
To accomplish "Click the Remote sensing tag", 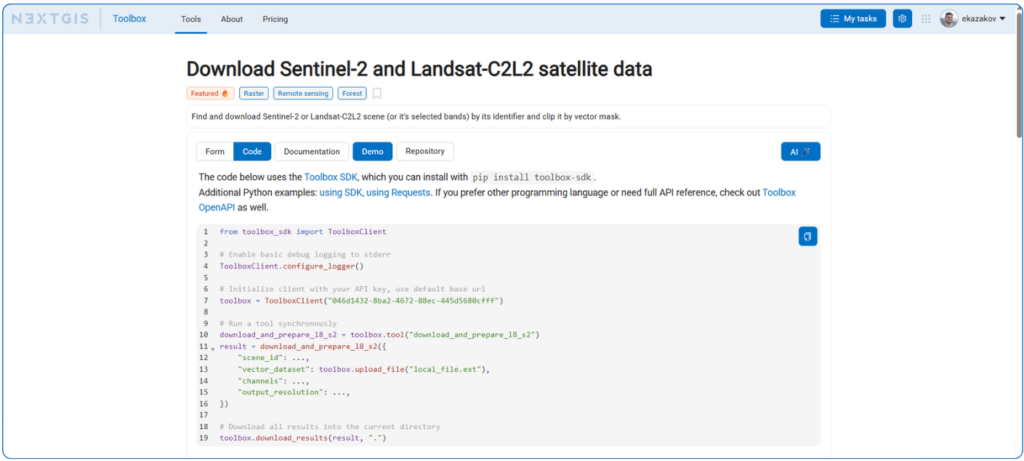I will [x=303, y=93].
